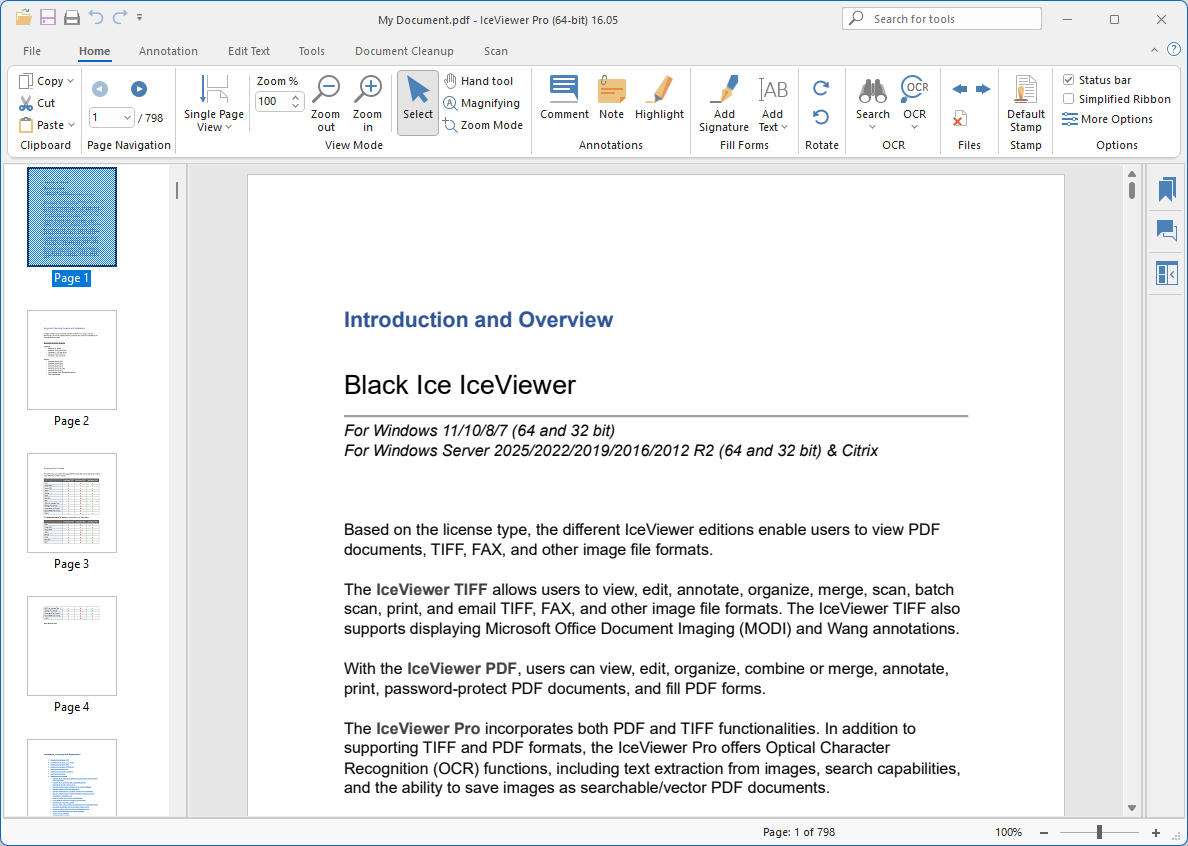Screen dimensions: 1188x846
Task: Expand the Copy dropdown
Action: coord(70,81)
